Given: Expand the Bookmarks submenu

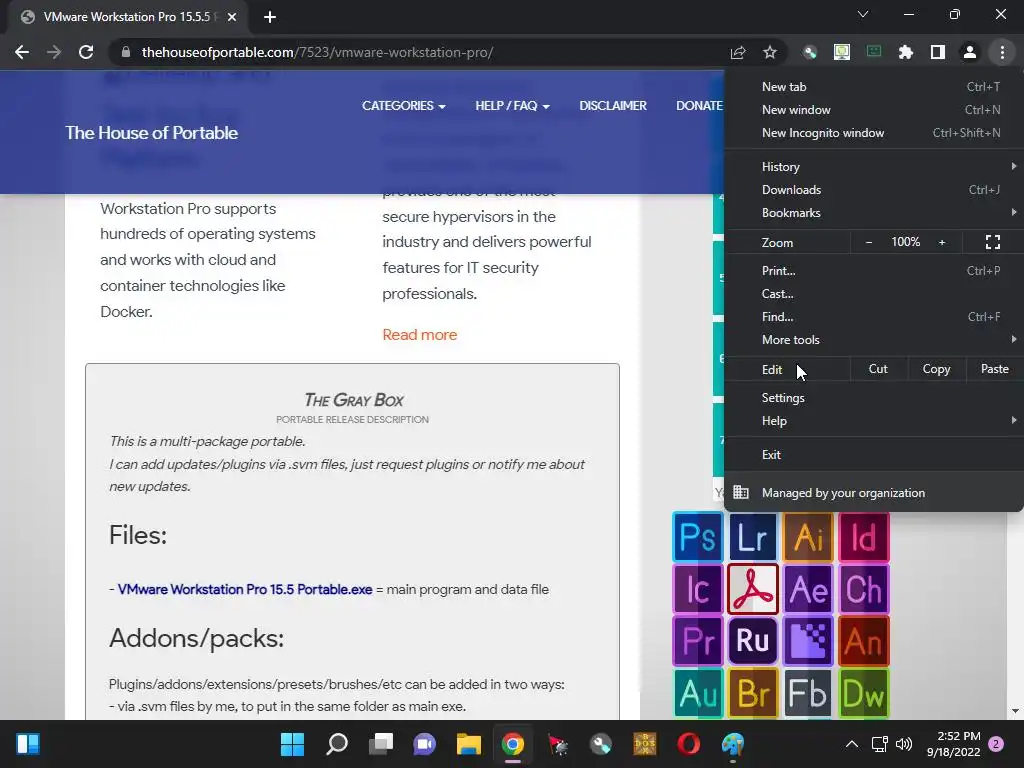Looking at the screenshot, I should click(x=874, y=213).
